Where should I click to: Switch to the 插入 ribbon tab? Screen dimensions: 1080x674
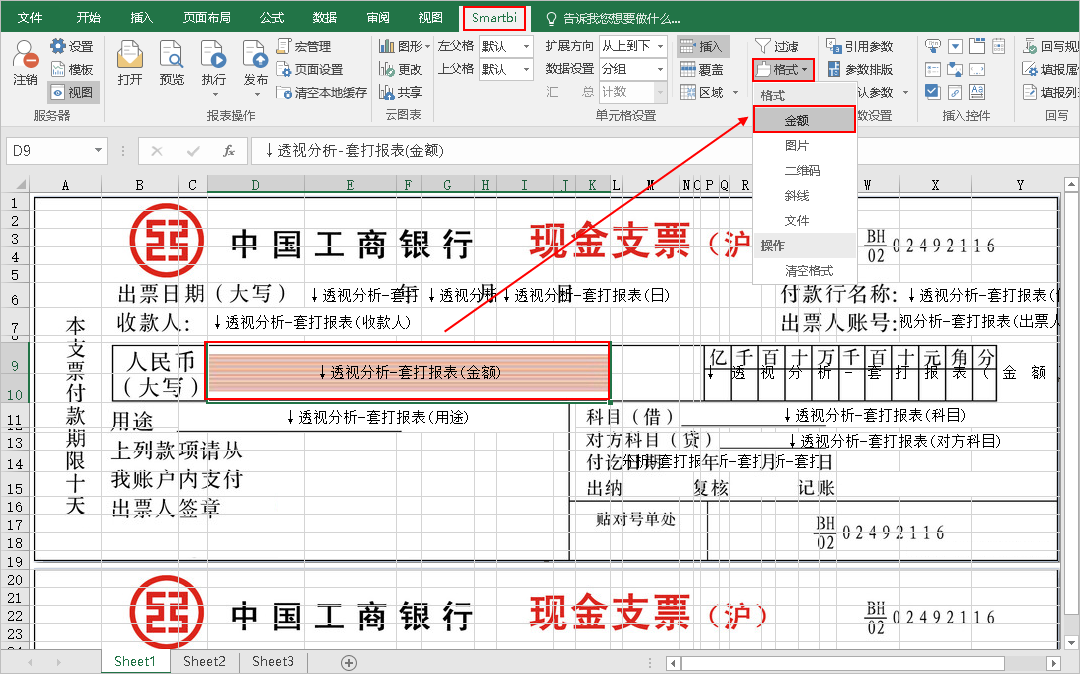141,18
